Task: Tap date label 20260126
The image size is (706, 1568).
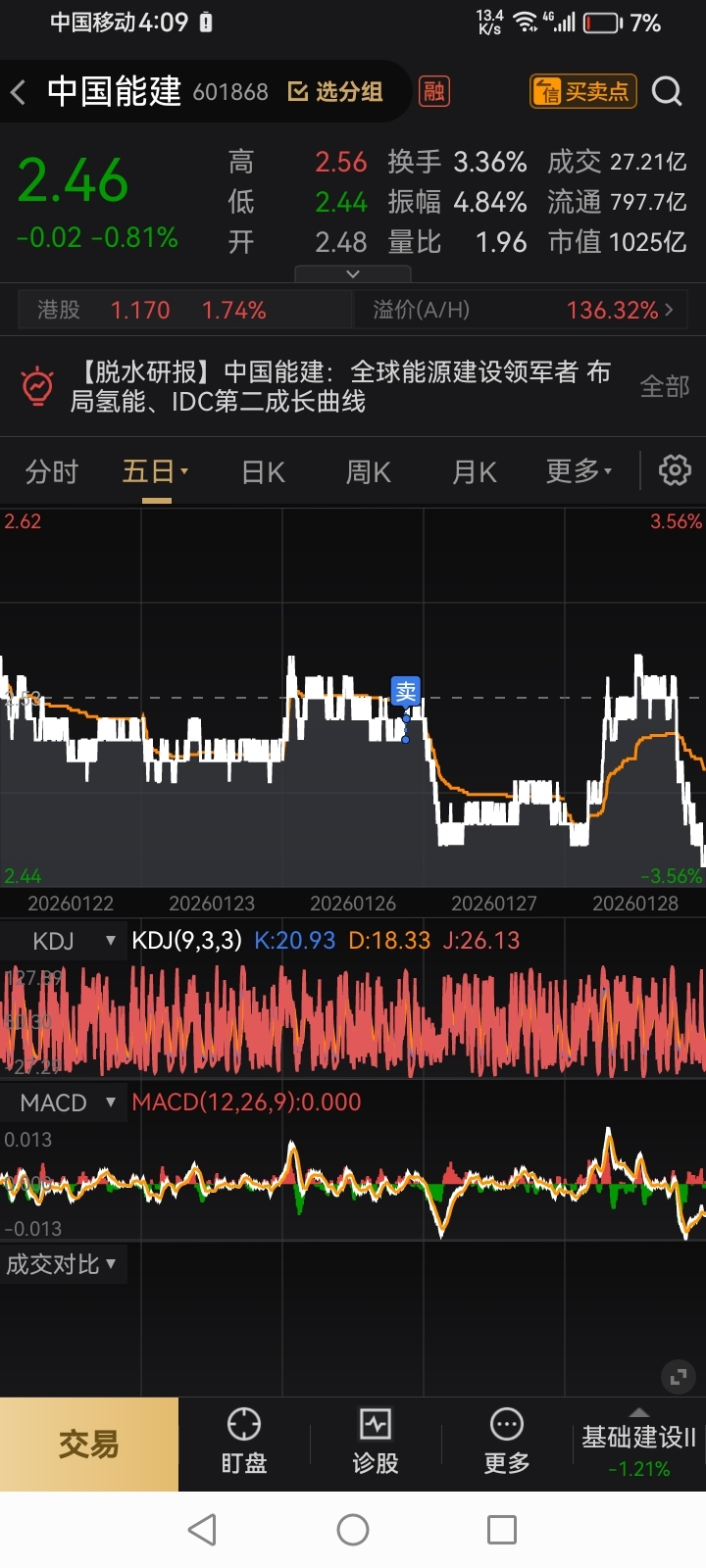Action: pyautogui.click(x=353, y=904)
